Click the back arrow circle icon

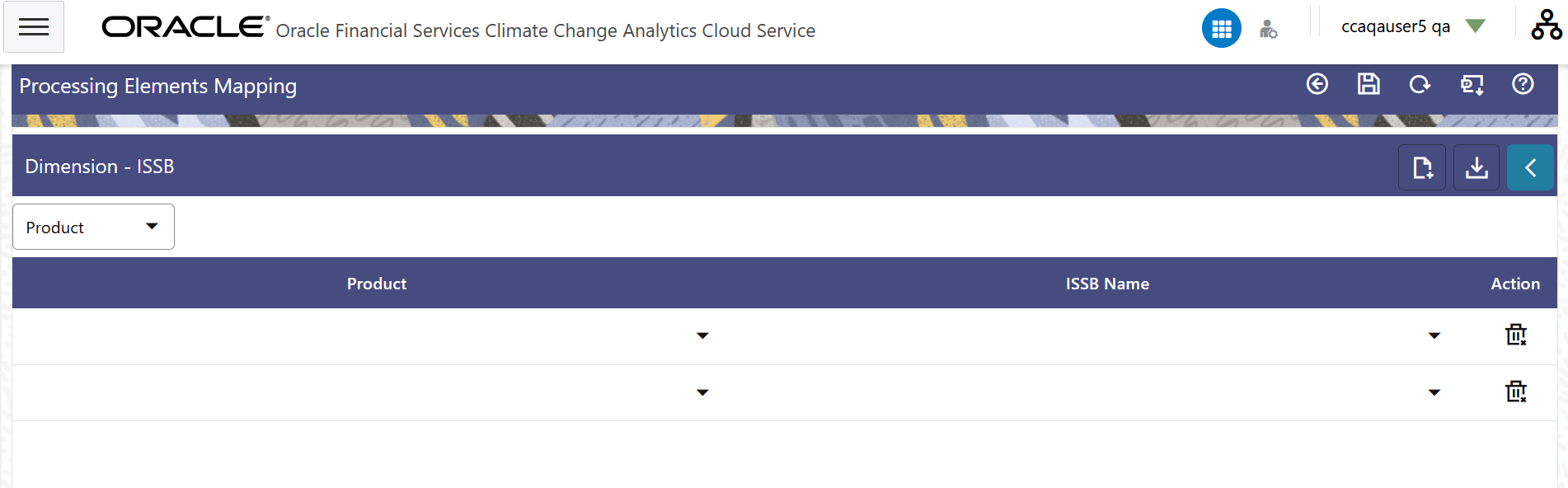pyautogui.click(x=1317, y=84)
